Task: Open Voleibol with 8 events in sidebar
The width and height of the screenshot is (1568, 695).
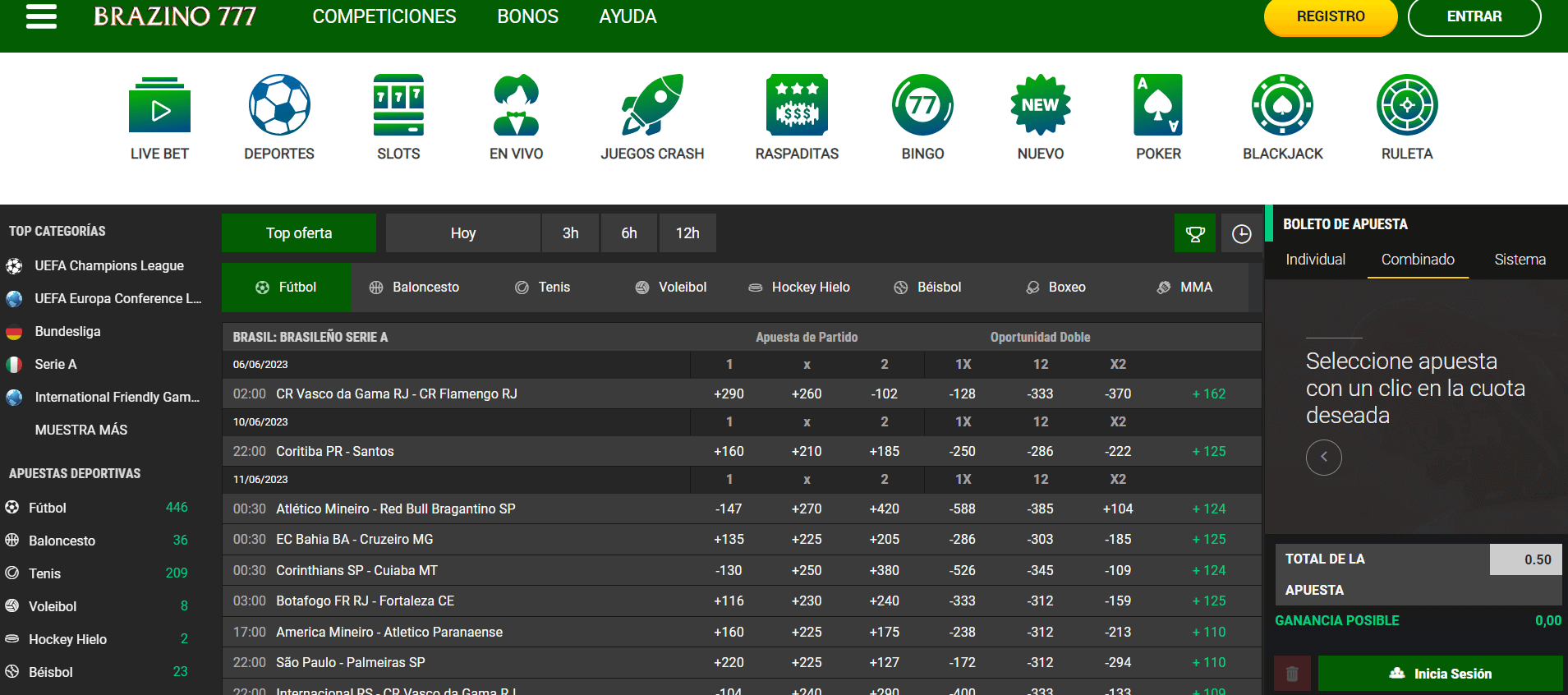Action: coord(97,606)
